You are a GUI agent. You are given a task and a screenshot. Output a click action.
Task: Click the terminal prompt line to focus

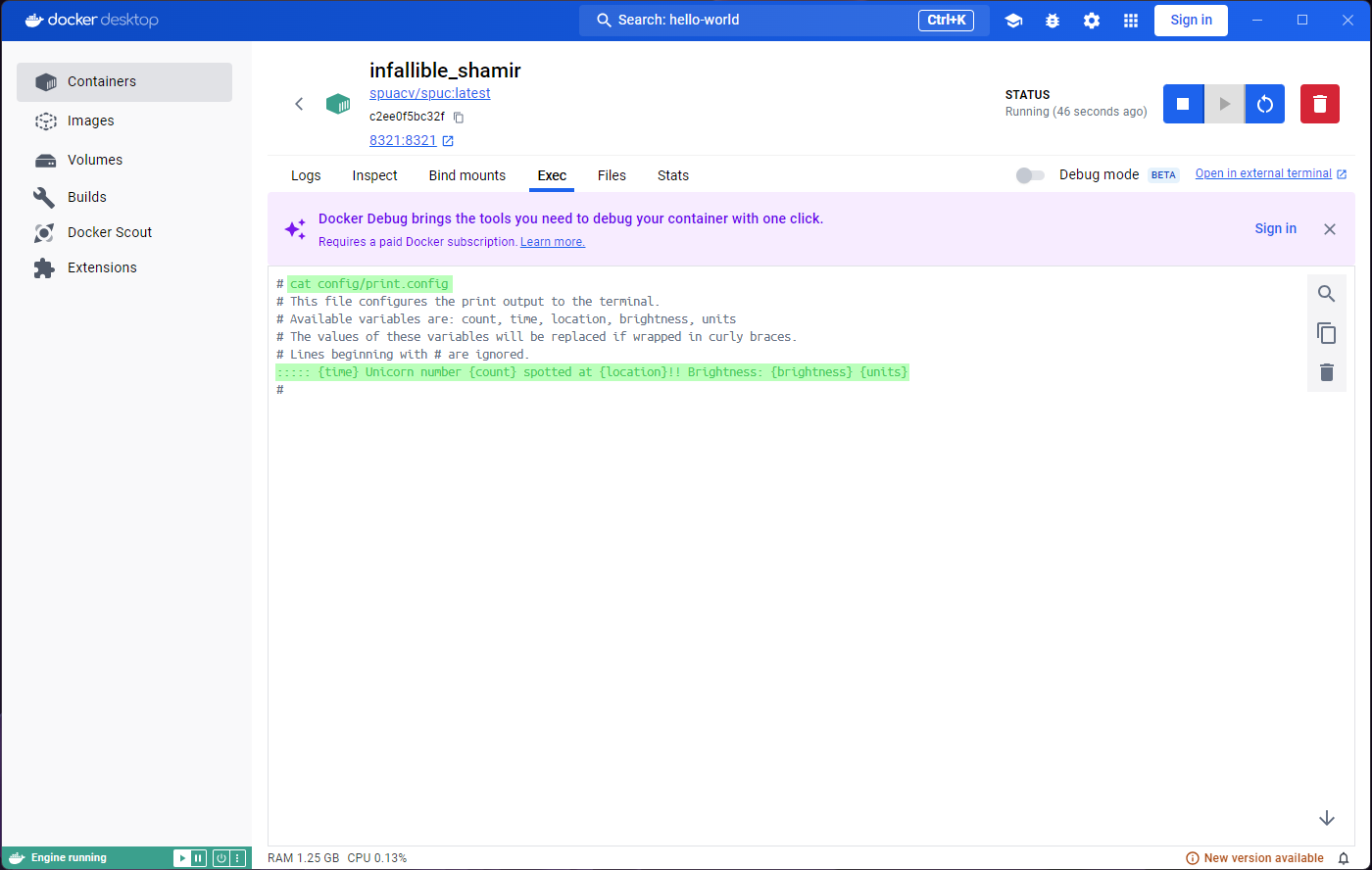point(280,390)
